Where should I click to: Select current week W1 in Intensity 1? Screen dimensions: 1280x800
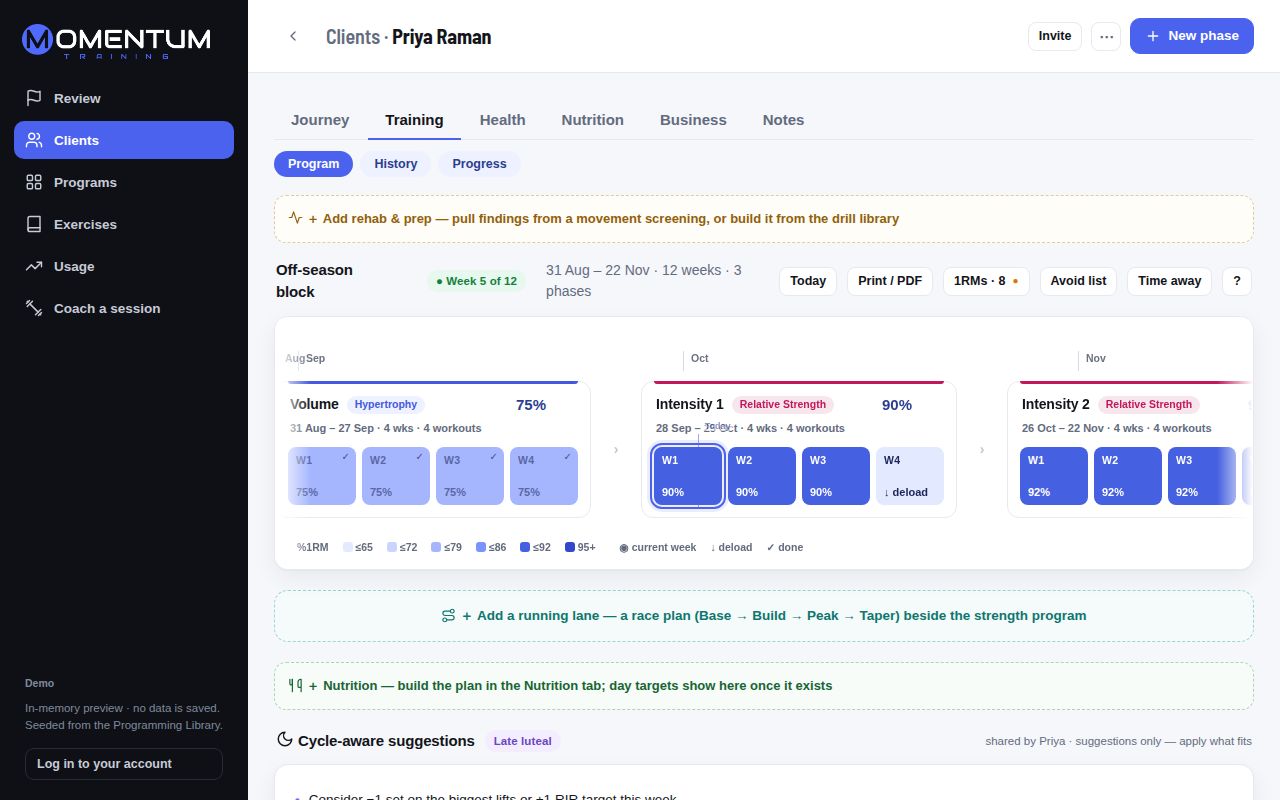click(688, 476)
